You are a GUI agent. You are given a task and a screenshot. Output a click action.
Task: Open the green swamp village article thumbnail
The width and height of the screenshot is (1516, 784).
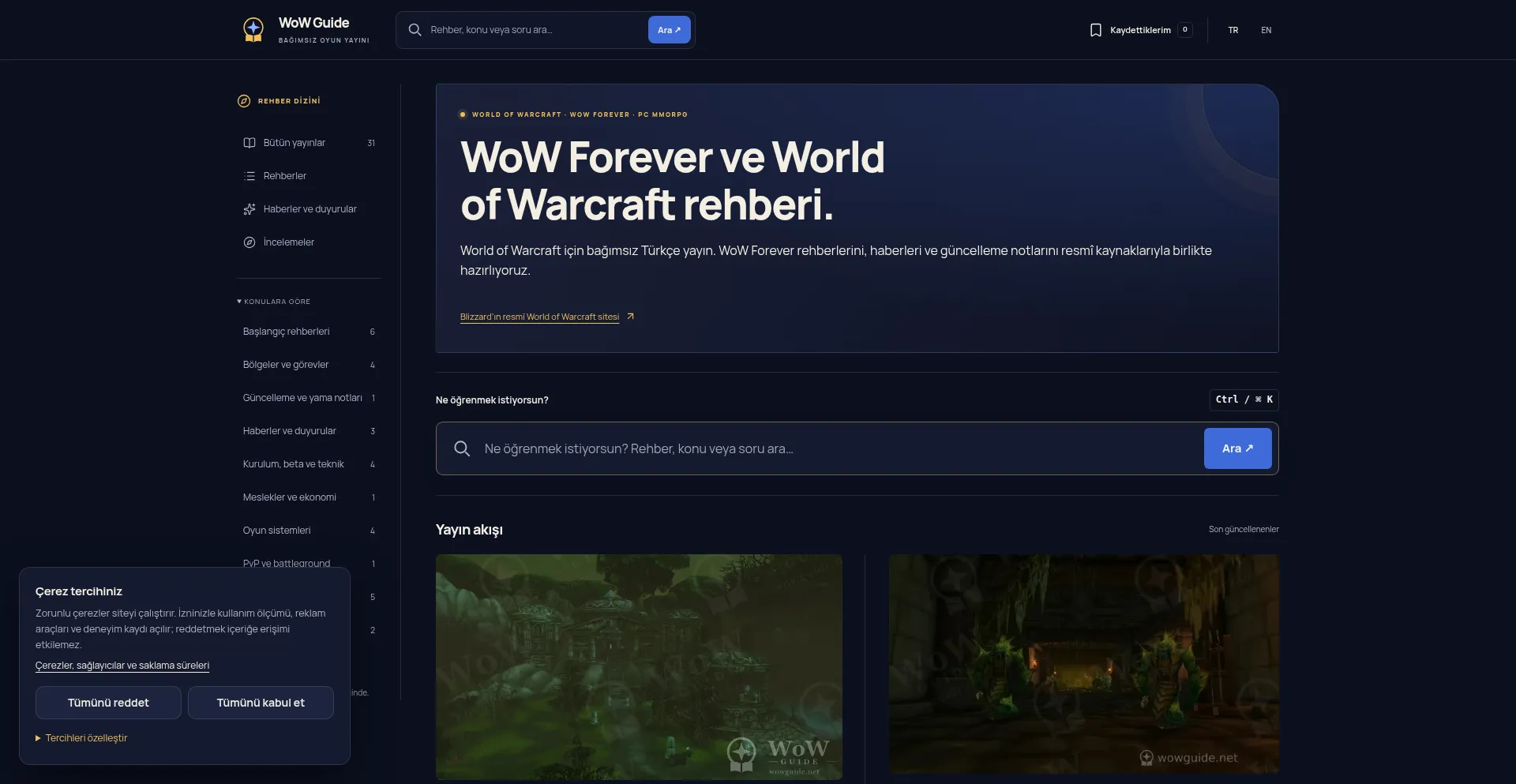(x=639, y=667)
